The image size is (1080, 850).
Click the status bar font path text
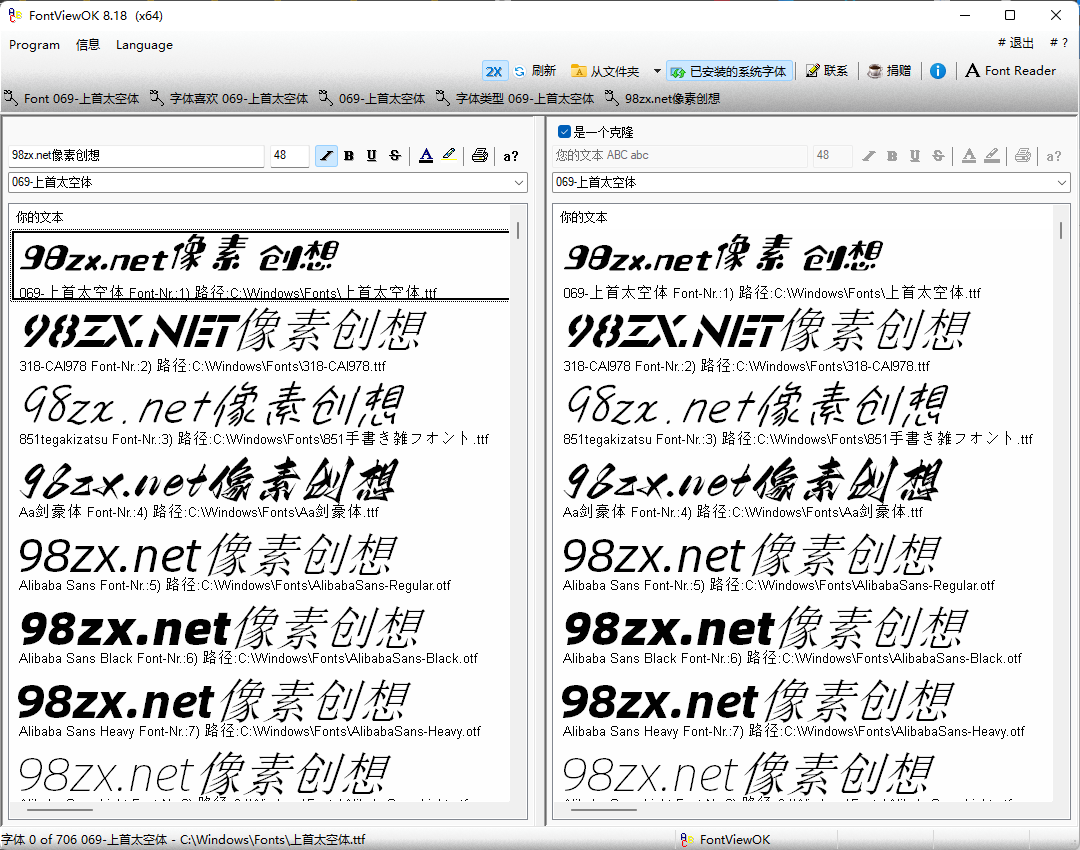183,840
